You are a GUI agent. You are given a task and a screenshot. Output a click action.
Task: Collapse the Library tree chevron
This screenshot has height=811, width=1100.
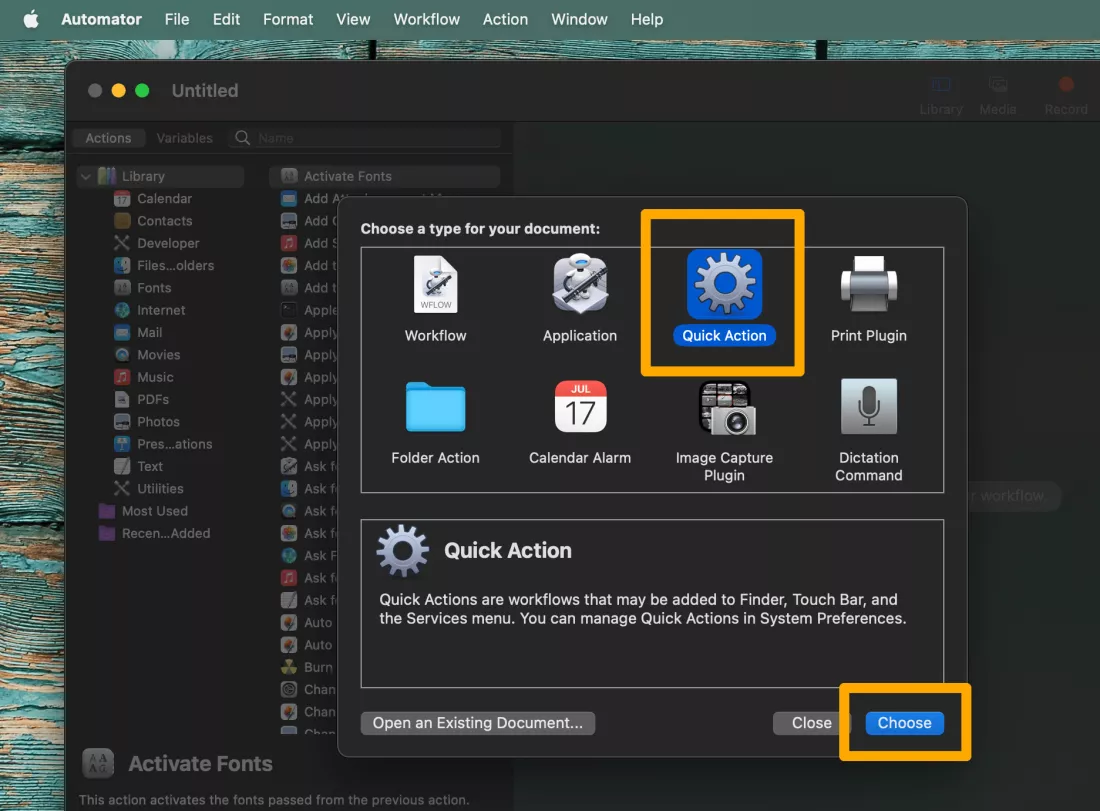pyautogui.click(x=86, y=176)
